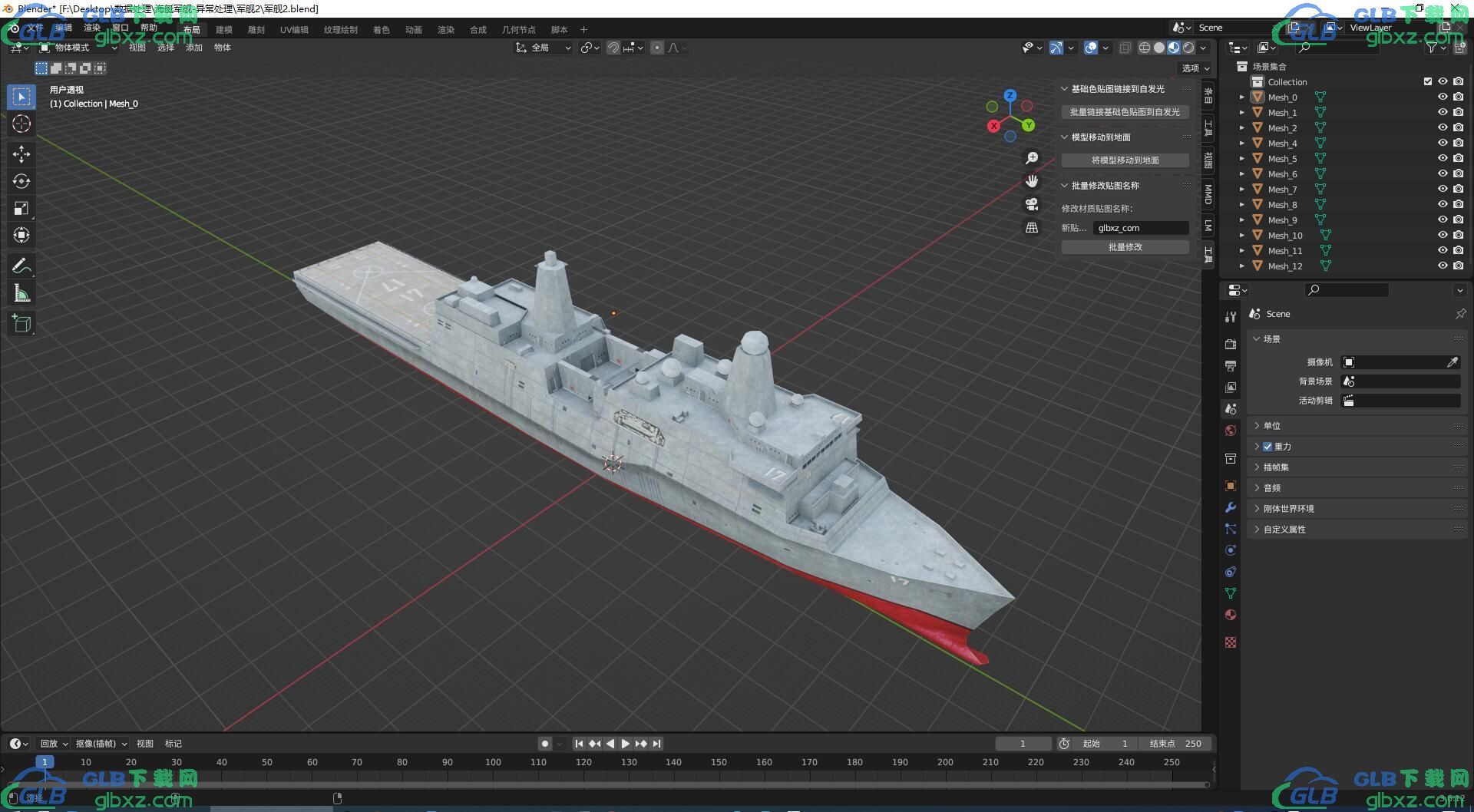The image size is (1474, 812).
Task: Click frame 120 on the timeline ruler
Action: coord(583,762)
